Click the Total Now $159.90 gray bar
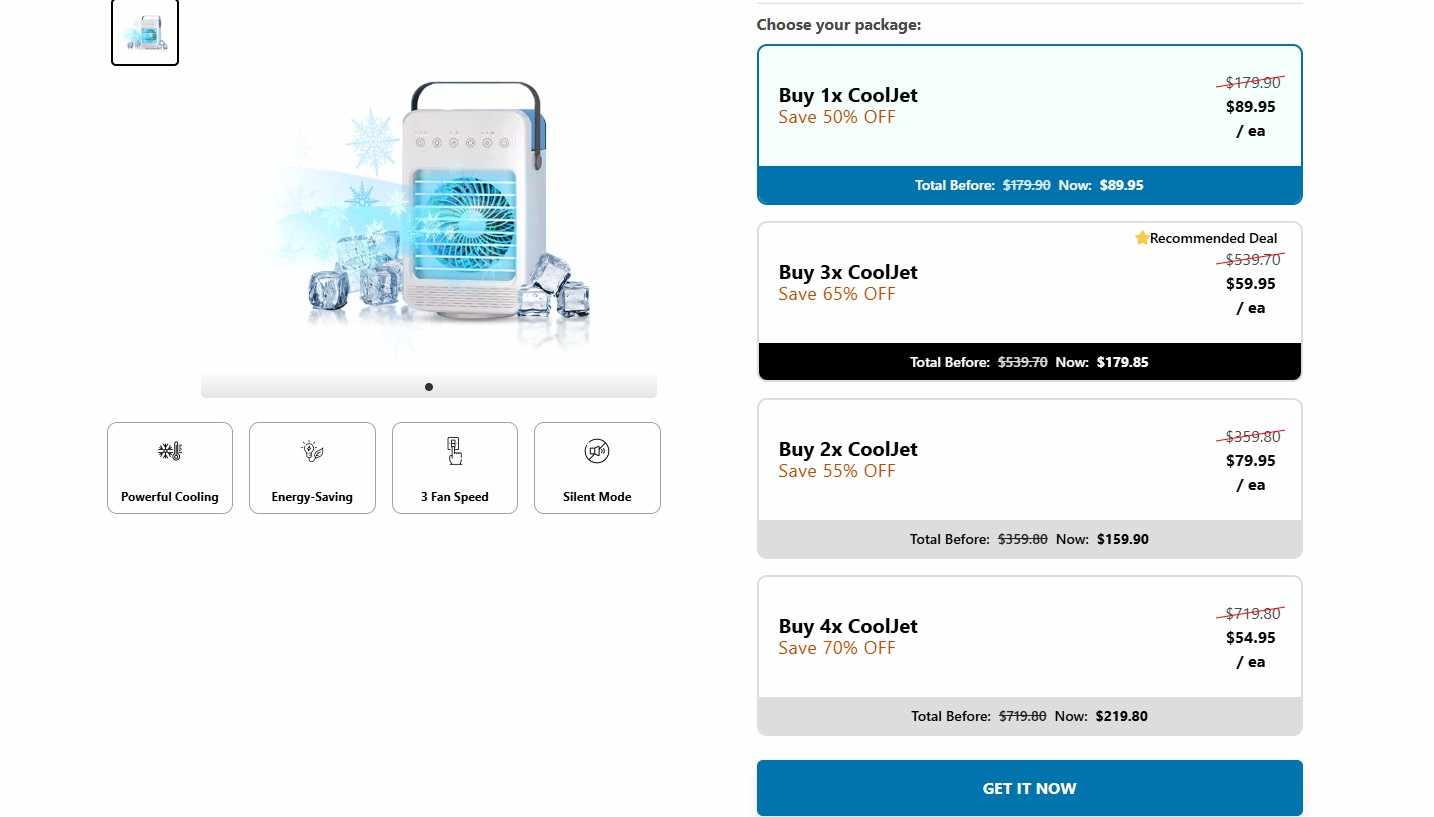1434x817 pixels. pos(1030,539)
